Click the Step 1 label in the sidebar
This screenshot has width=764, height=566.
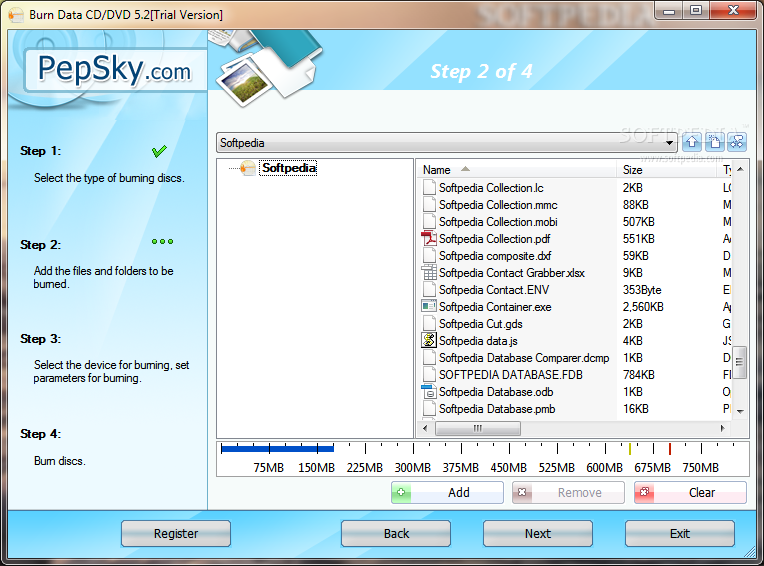(40, 151)
